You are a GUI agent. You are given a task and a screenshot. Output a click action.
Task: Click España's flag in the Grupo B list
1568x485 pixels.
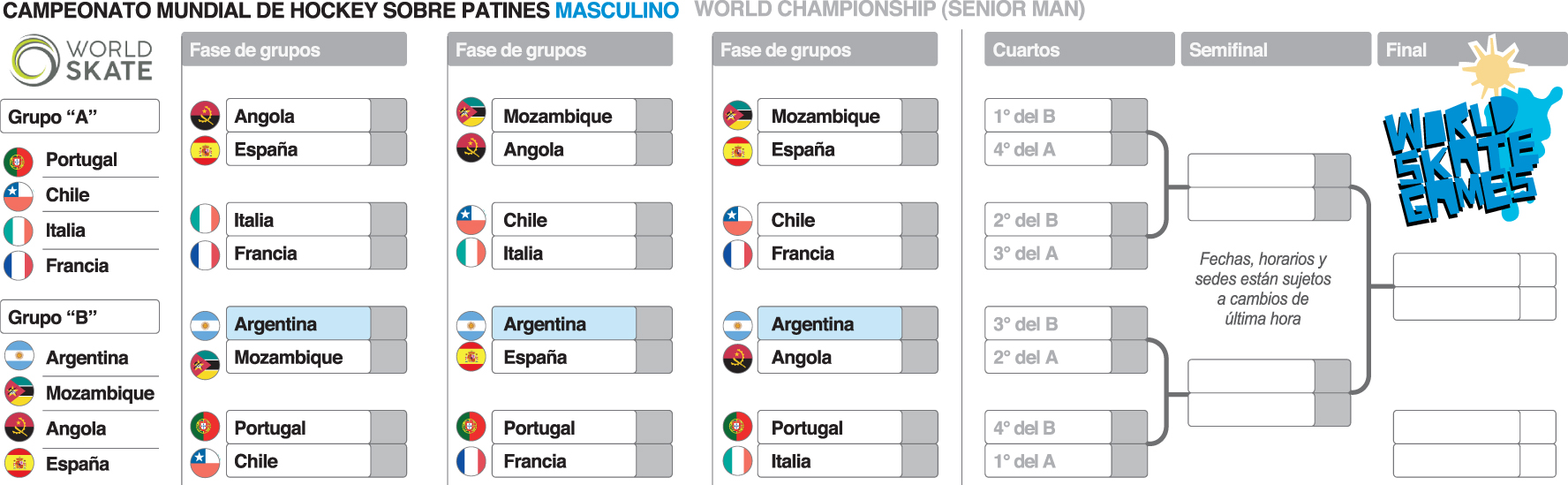[x=19, y=464]
